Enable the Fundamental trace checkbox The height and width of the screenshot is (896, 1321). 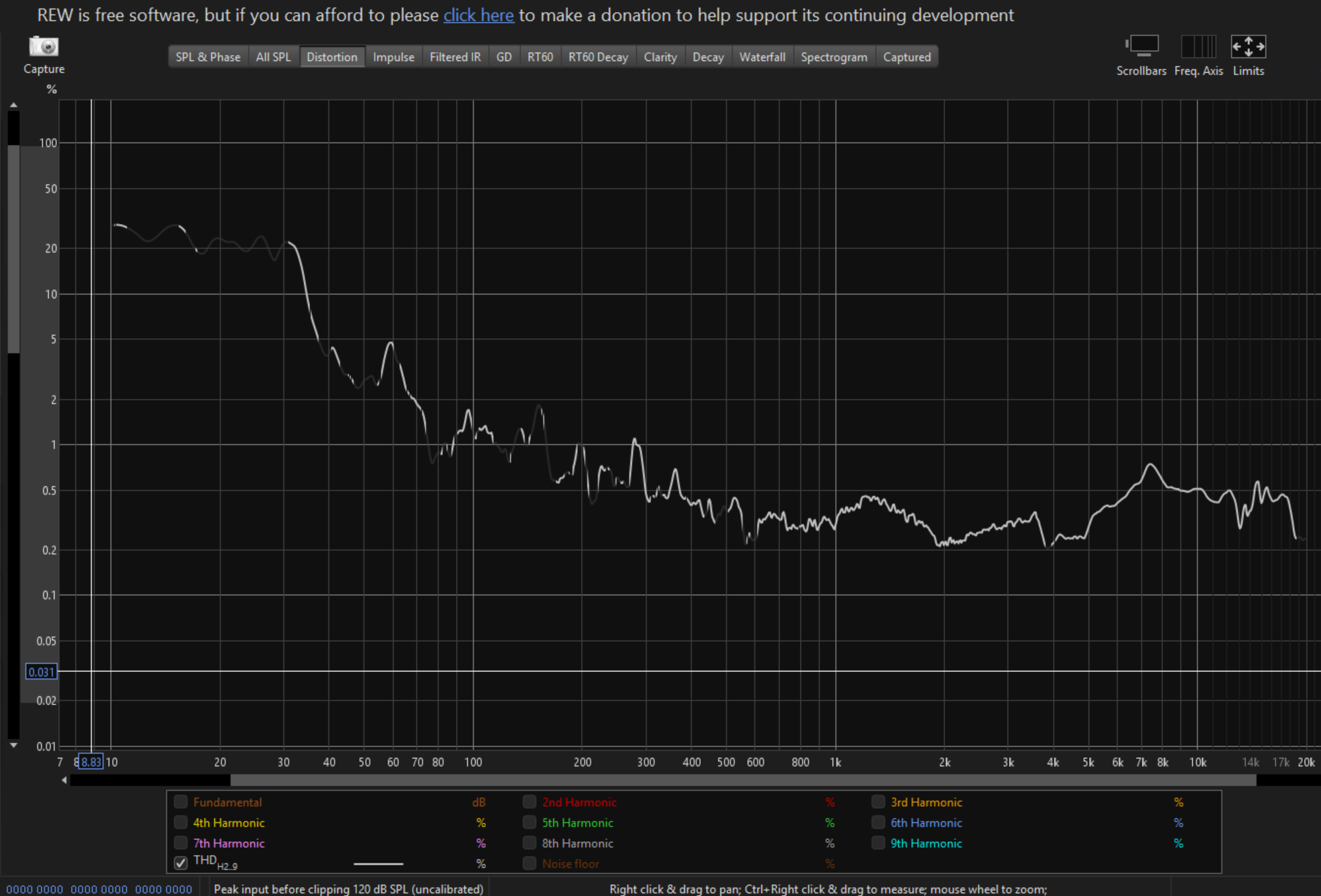click(181, 802)
